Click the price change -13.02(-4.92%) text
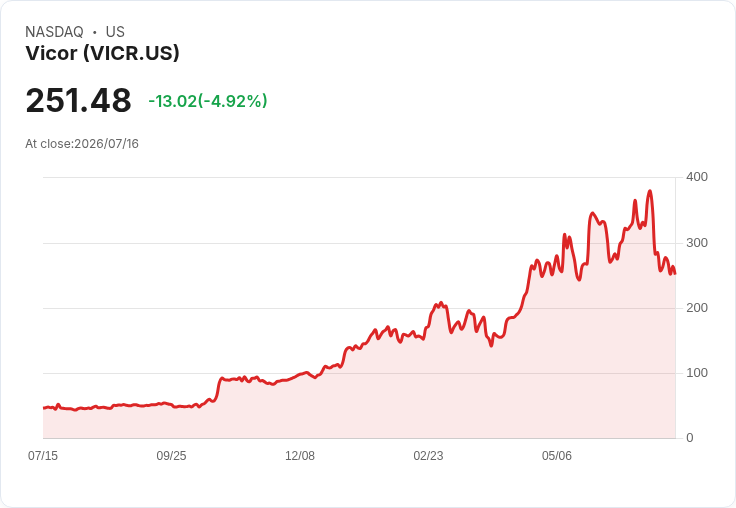736x508 pixels. pyautogui.click(x=208, y=101)
